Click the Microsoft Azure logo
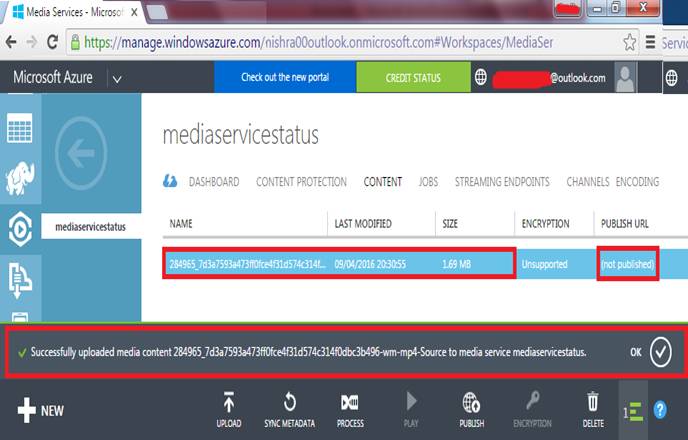Screen dimensions: 688x440 coord(53,77)
